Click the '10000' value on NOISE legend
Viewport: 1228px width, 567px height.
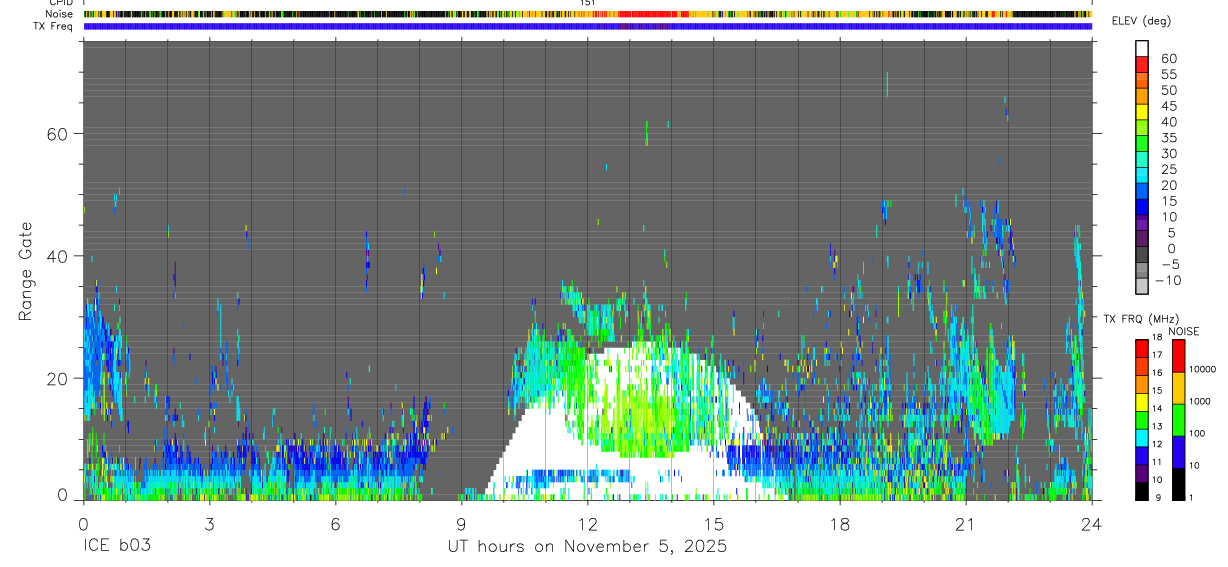[1201, 370]
